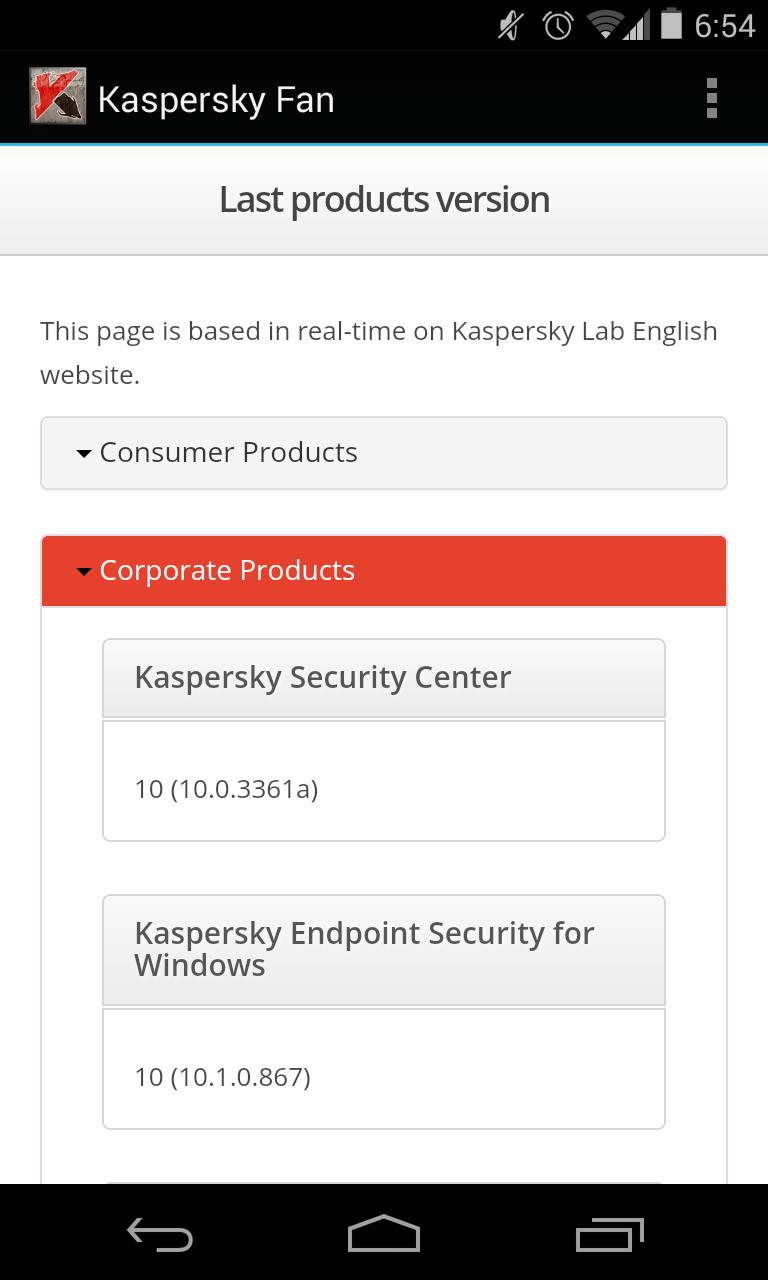Image resolution: width=768 pixels, height=1280 pixels.
Task: Open the three-dot overflow menu
Action: [x=712, y=98]
